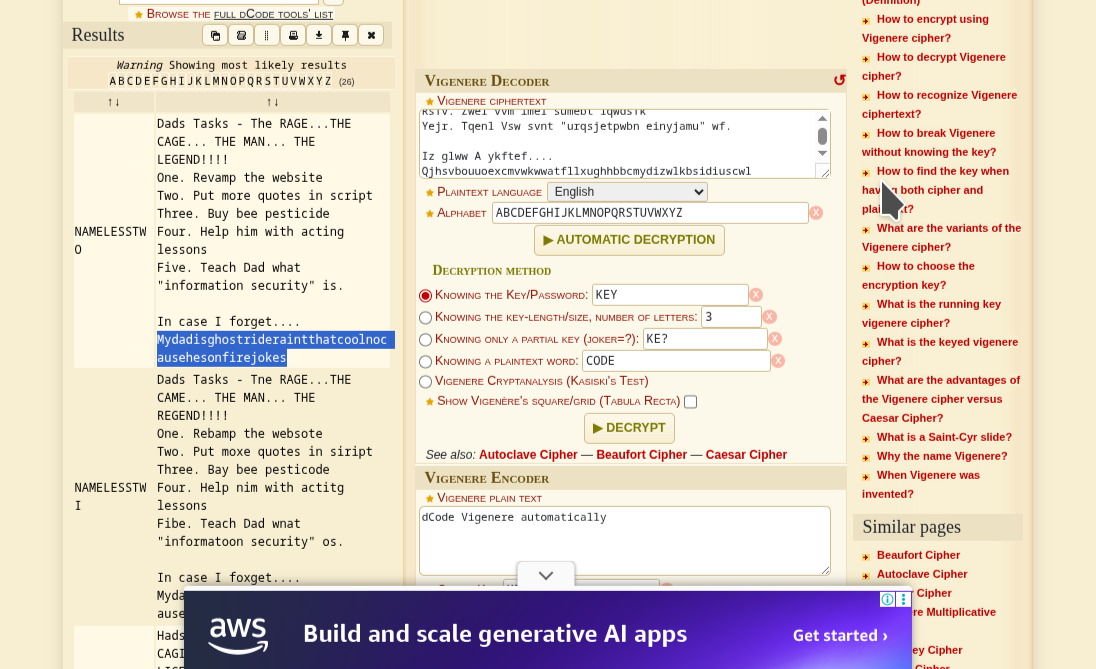
Task: Sort results by key column arrows
Action: (114, 102)
